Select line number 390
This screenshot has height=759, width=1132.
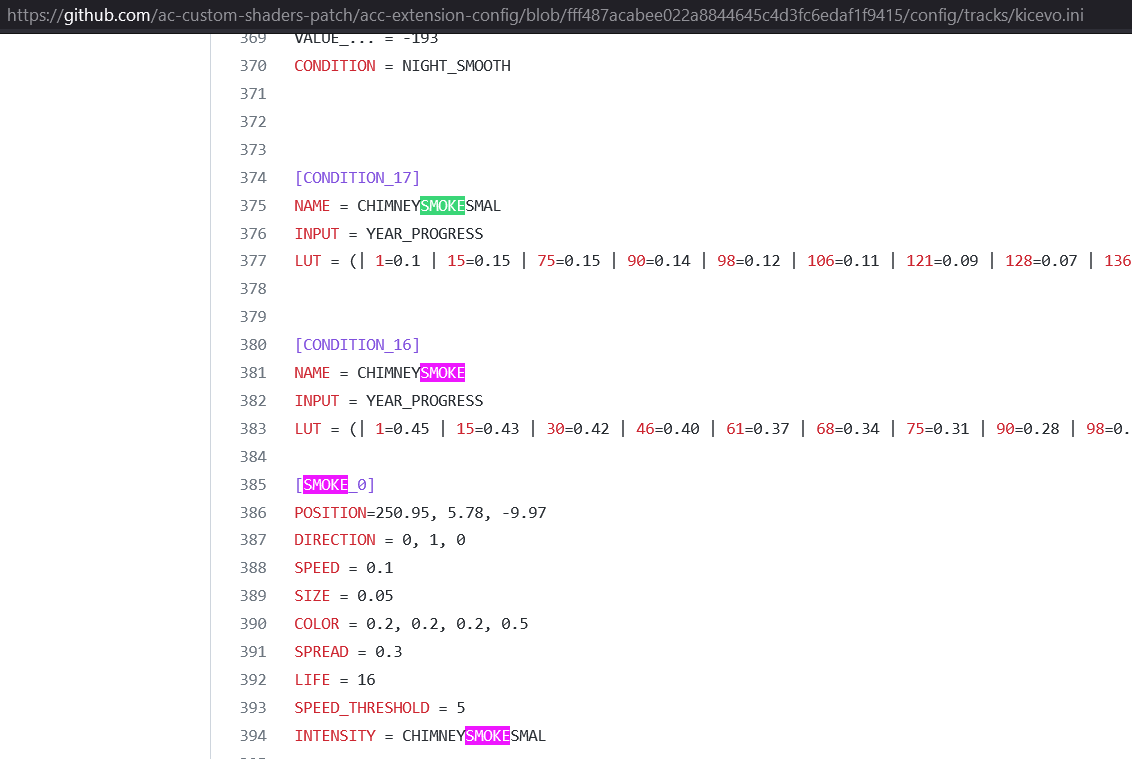tap(253, 624)
